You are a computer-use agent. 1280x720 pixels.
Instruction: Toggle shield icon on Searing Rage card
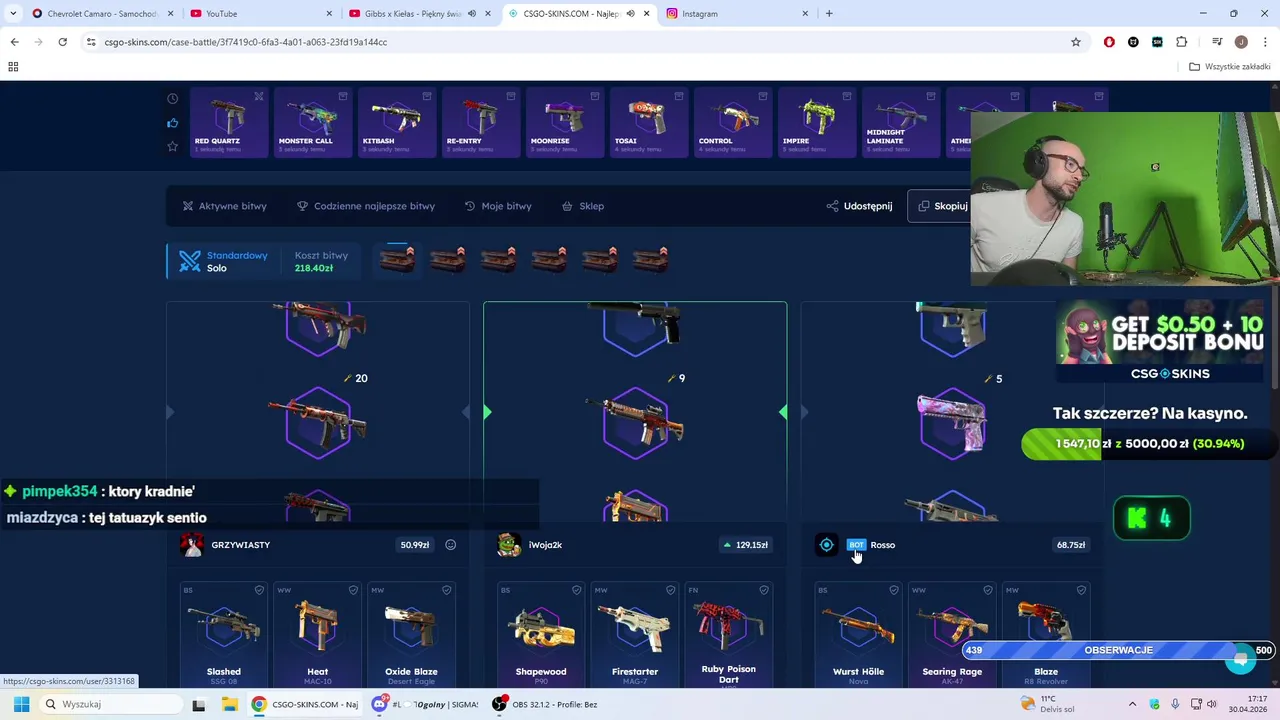[988, 590]
